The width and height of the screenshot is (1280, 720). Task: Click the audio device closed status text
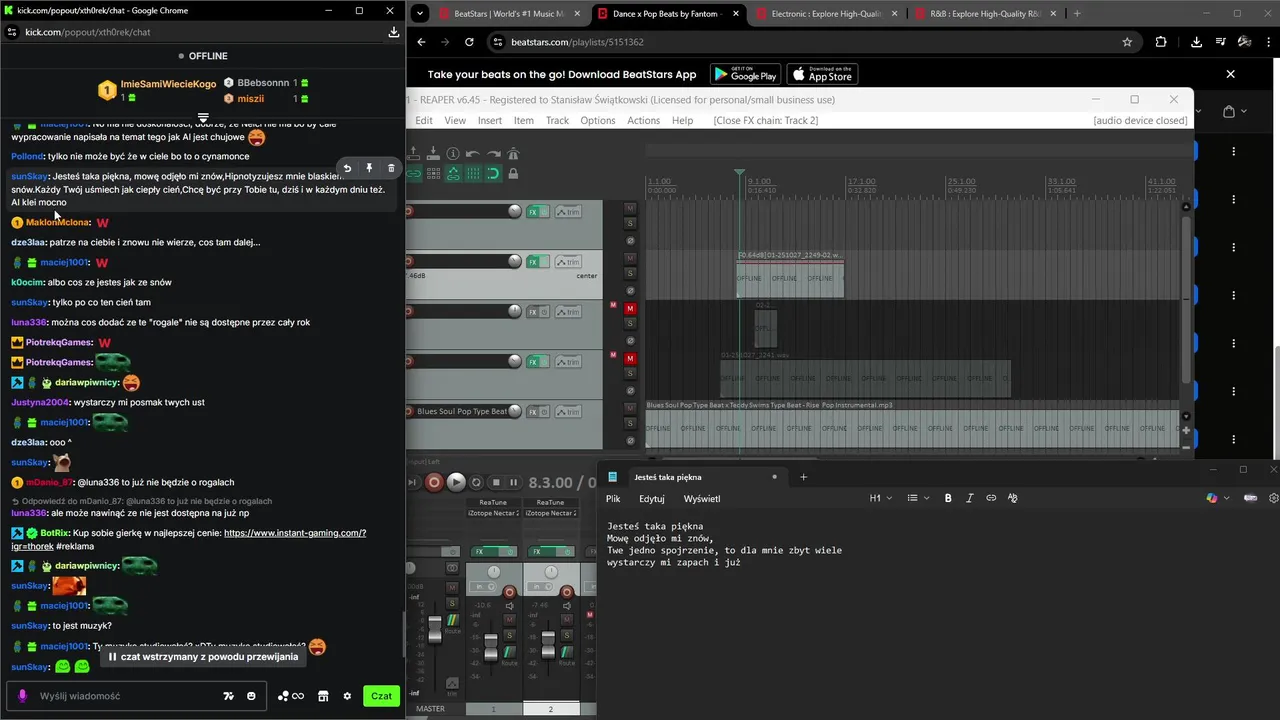(x=1140, y=120)
